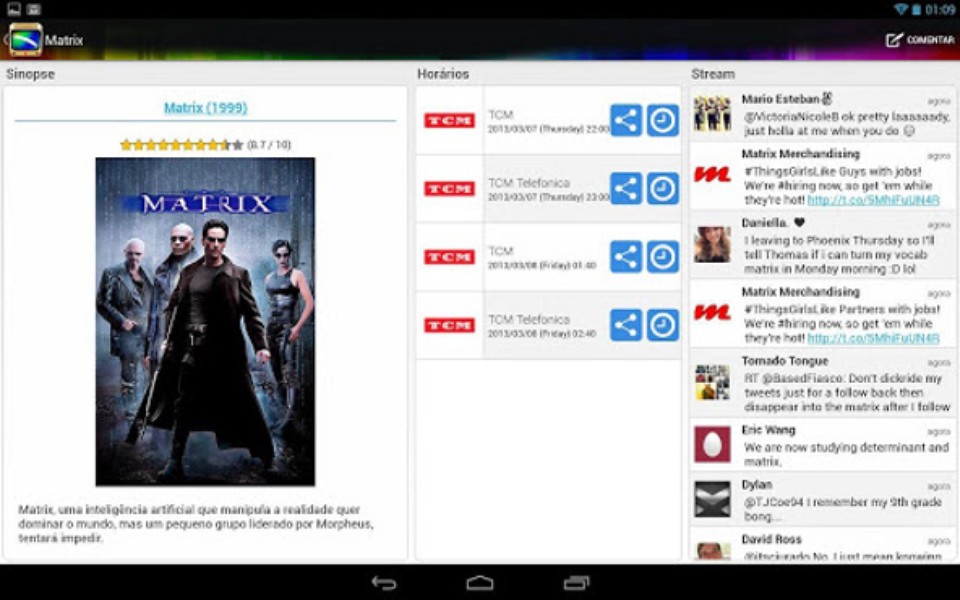Open the Matrix (1999) title link
960x600 pixels.
(x=206, y=108)
